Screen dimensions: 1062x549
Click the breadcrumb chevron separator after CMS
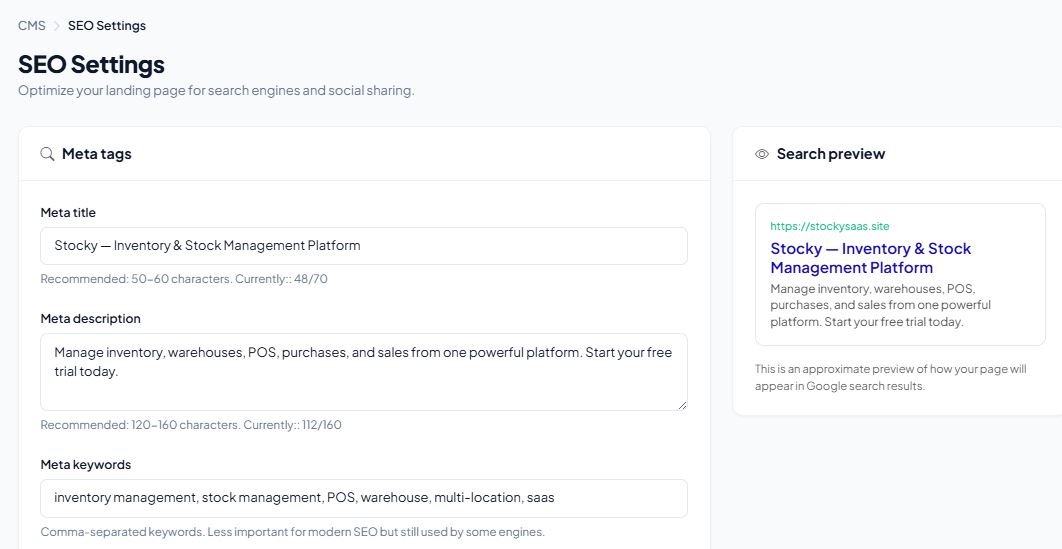click(57, 26)
